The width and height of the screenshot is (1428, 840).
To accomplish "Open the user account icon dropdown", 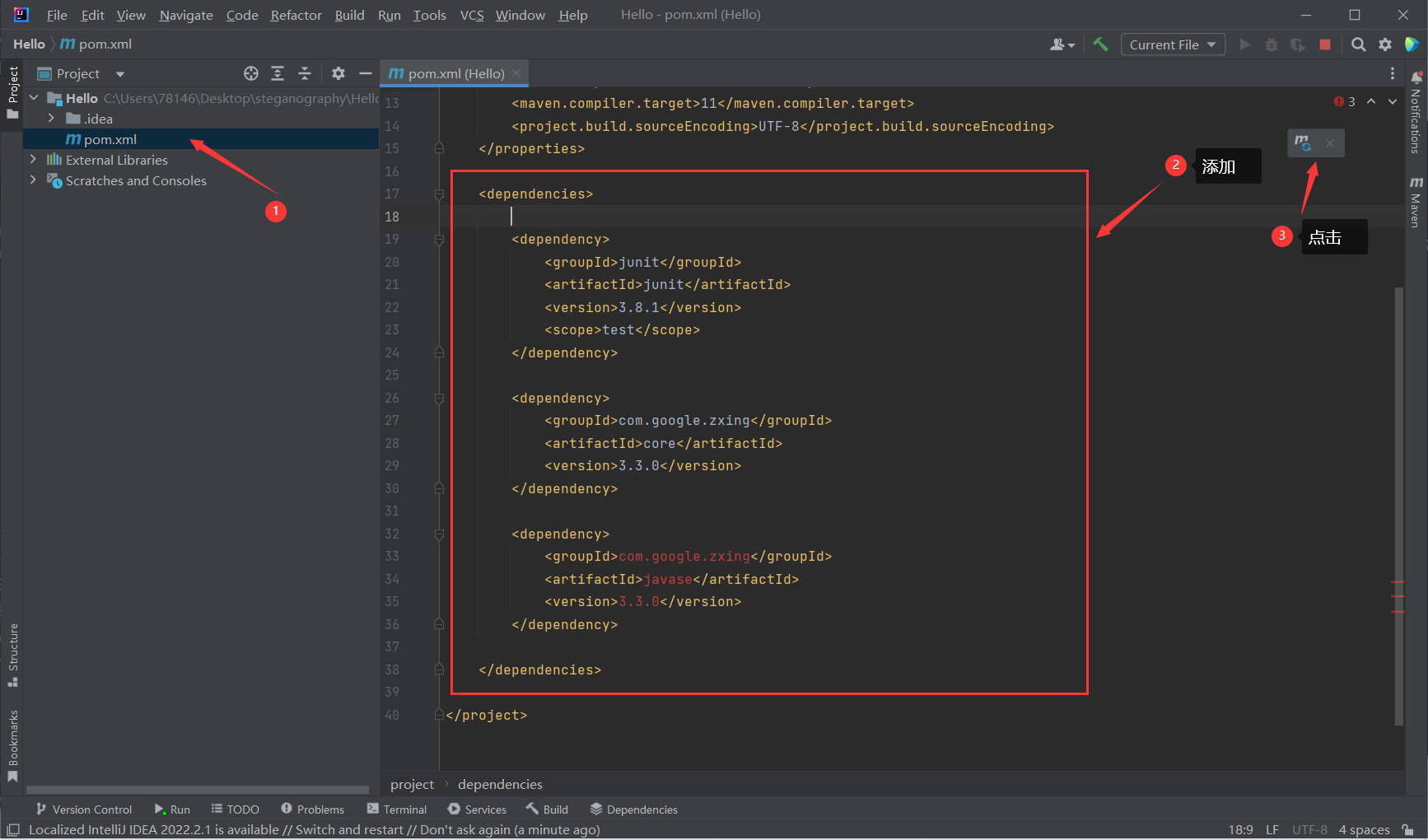I will 1062,44.
